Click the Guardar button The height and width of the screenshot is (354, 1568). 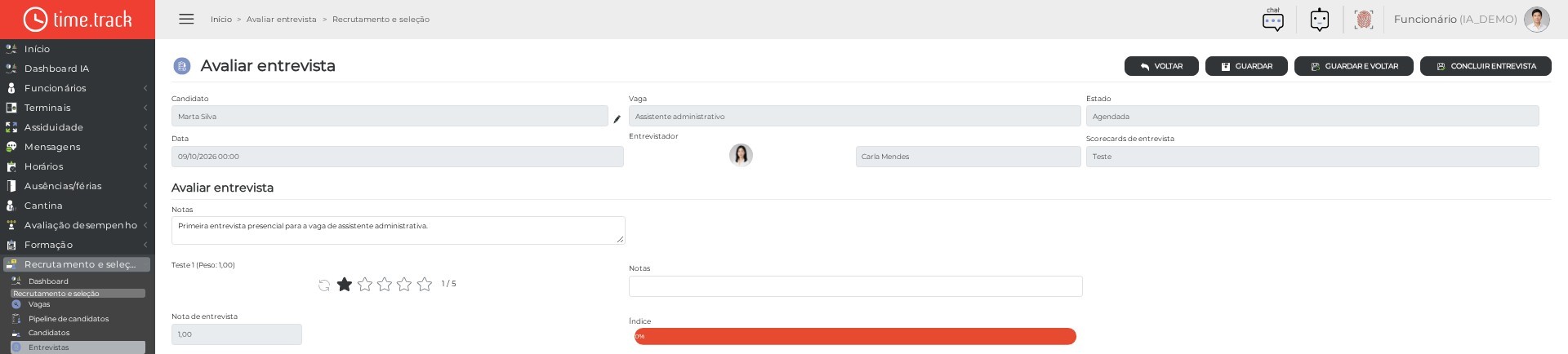click(1246, 66)
